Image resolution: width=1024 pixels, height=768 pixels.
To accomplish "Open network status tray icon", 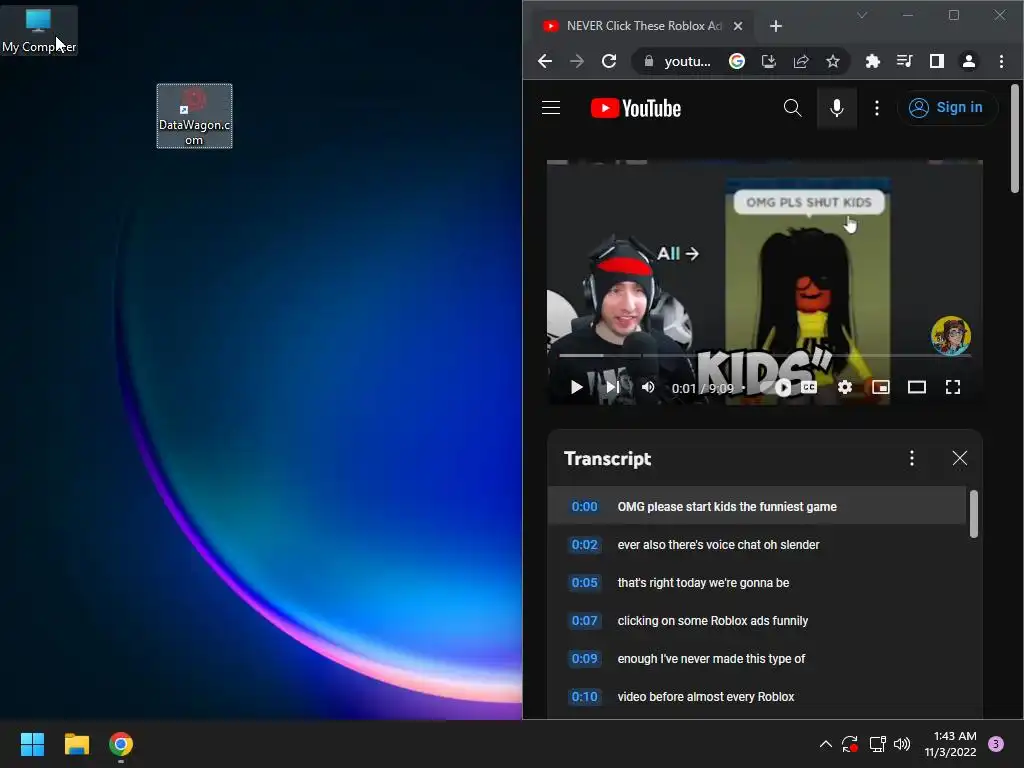I will (x=877, y=744).
